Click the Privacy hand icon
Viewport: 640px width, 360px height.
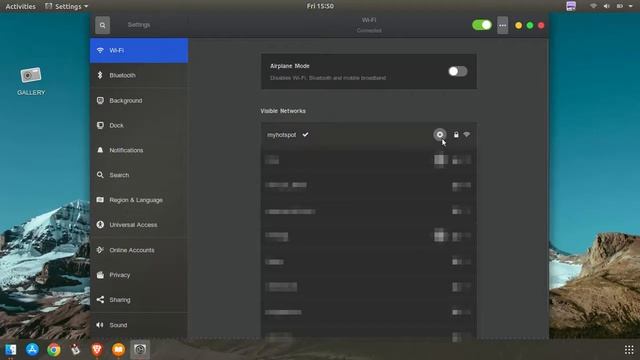pyautogui.click(x=100, y=275)
